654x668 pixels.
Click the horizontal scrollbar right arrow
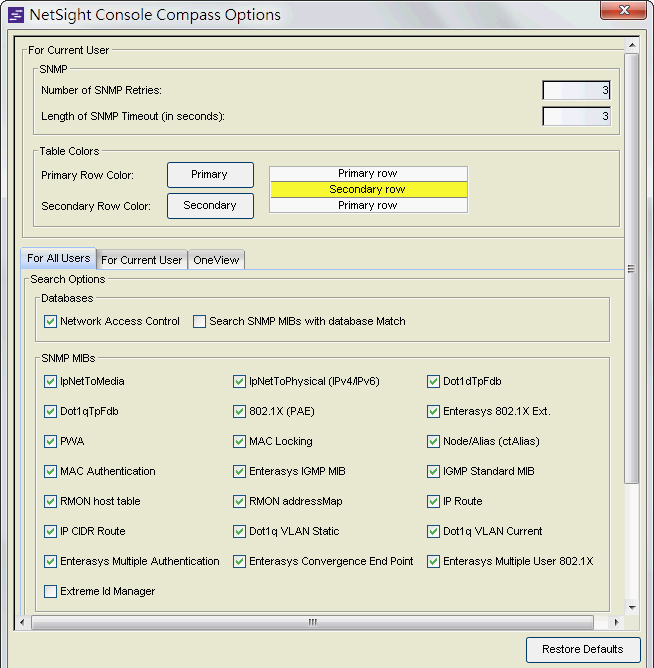pos(616,622)
